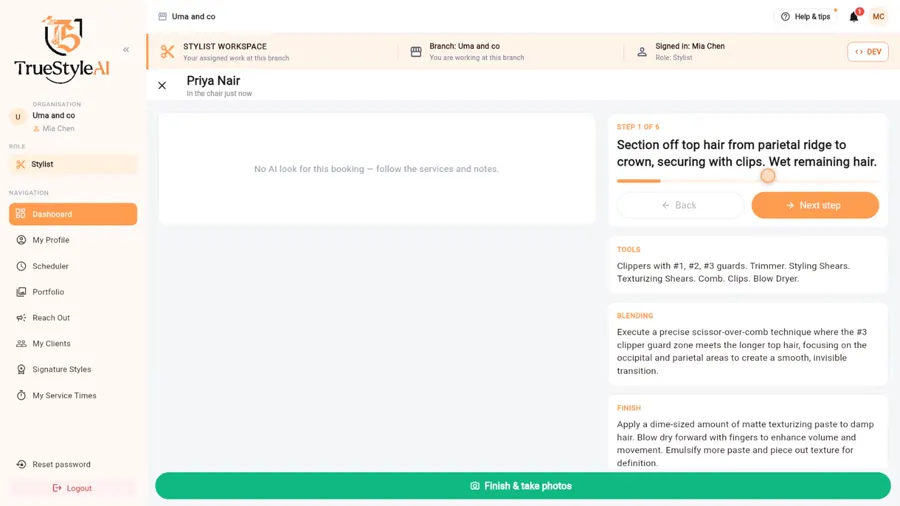Click the Reach Out megaphone icon
This screenshot has width=900, height=506.
21,318
